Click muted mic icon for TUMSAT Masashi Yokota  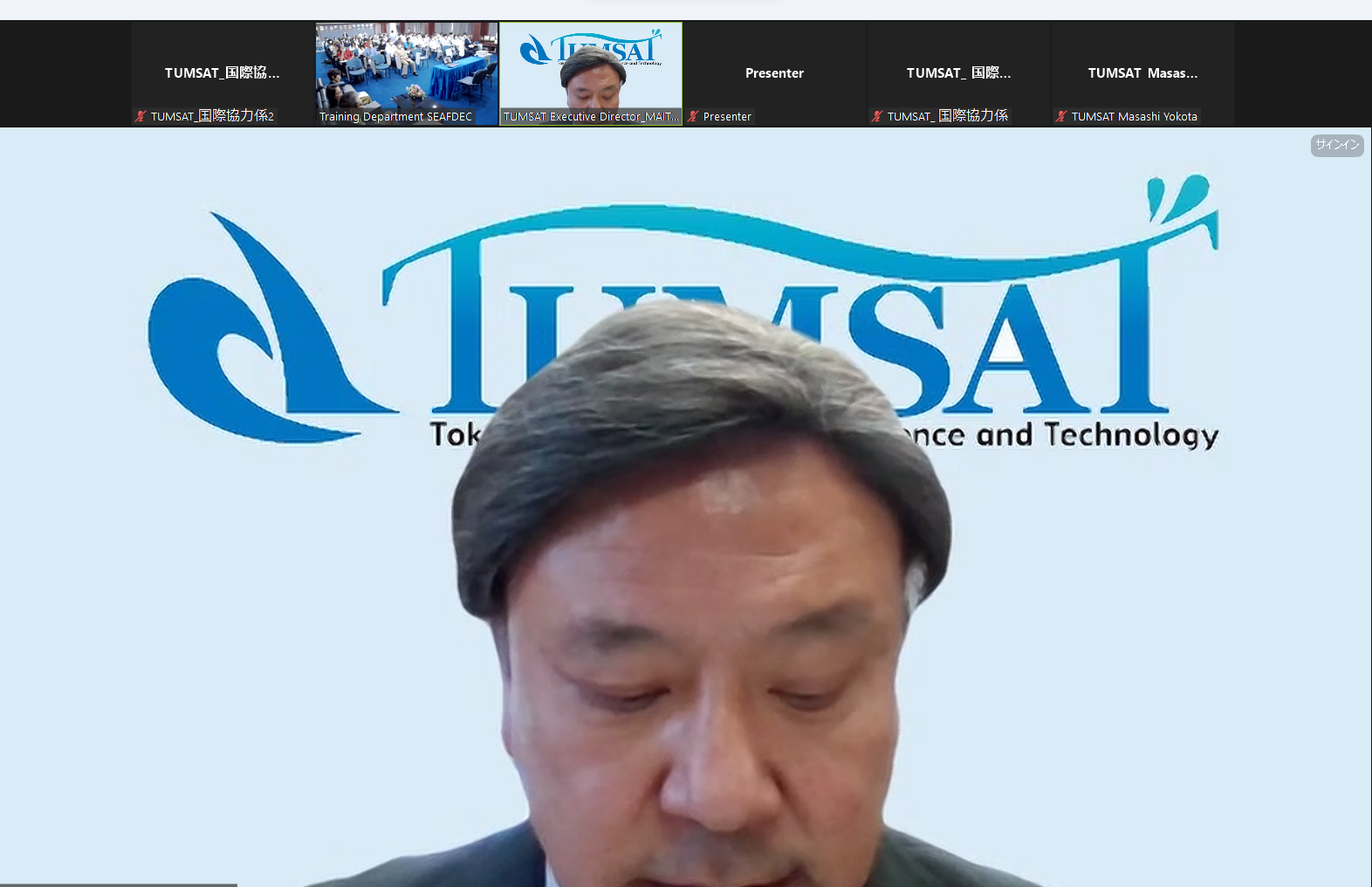coord(1061,116)
